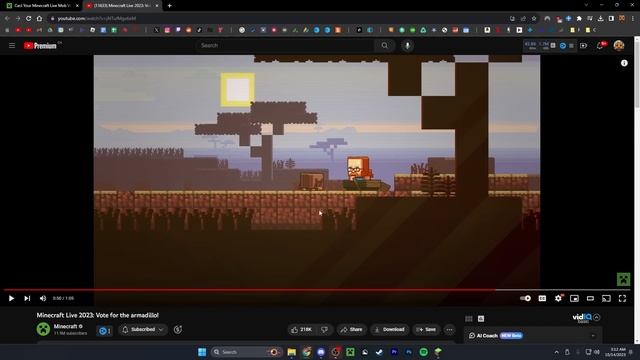Enter fullscreen video mode

click(622, 298)
